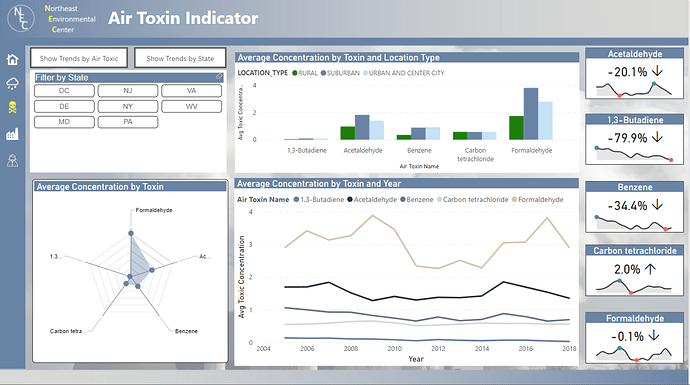Click Acetaldehyde x-axis label in bar chart
The width and height of the screenshot is (690, 385).
coord(363,150)
